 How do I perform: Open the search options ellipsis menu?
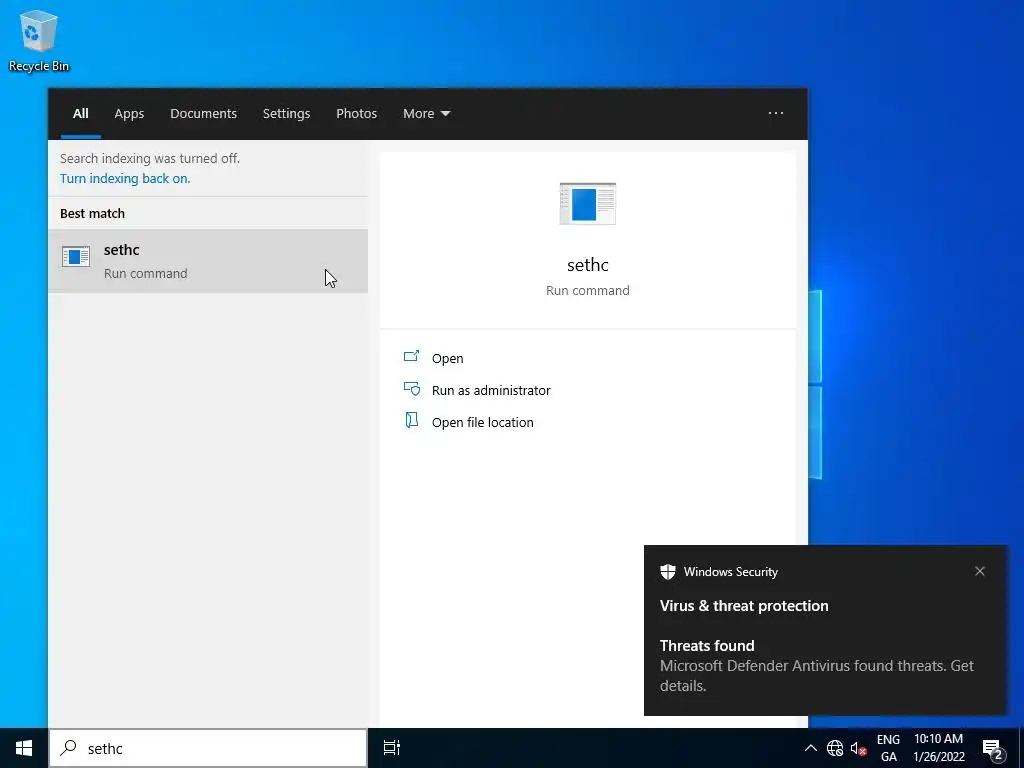pos(775,113)
